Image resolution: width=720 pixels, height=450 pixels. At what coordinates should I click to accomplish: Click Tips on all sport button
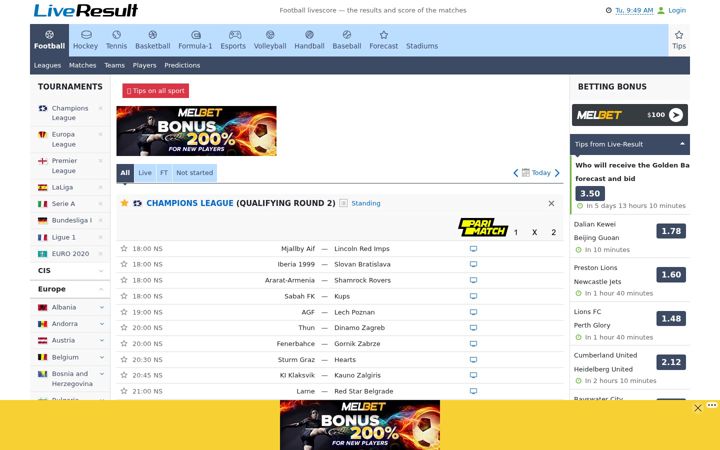(x=156, y=91)
